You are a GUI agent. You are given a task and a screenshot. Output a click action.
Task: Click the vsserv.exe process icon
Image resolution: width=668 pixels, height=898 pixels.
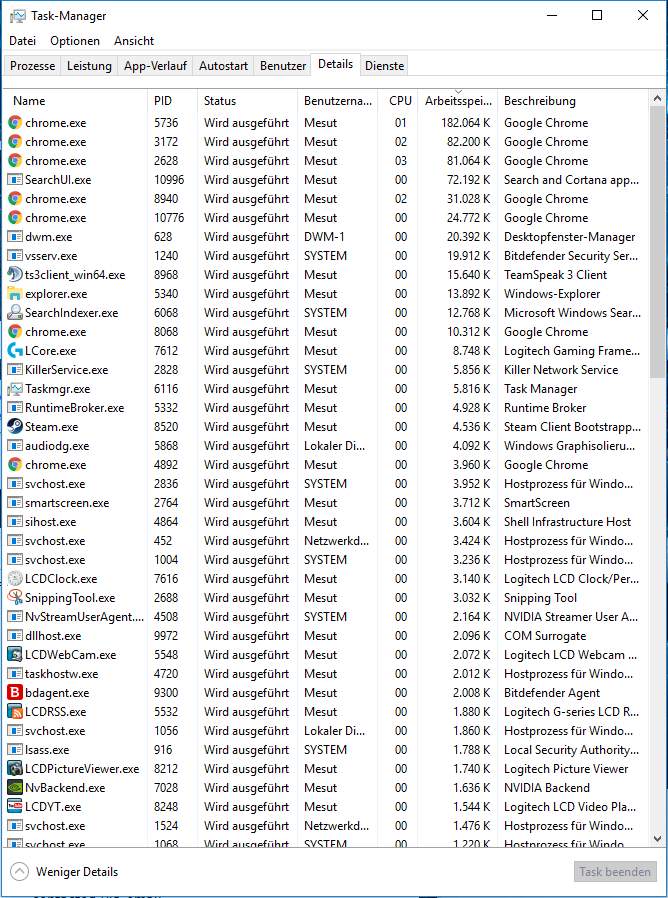(15, 255)
